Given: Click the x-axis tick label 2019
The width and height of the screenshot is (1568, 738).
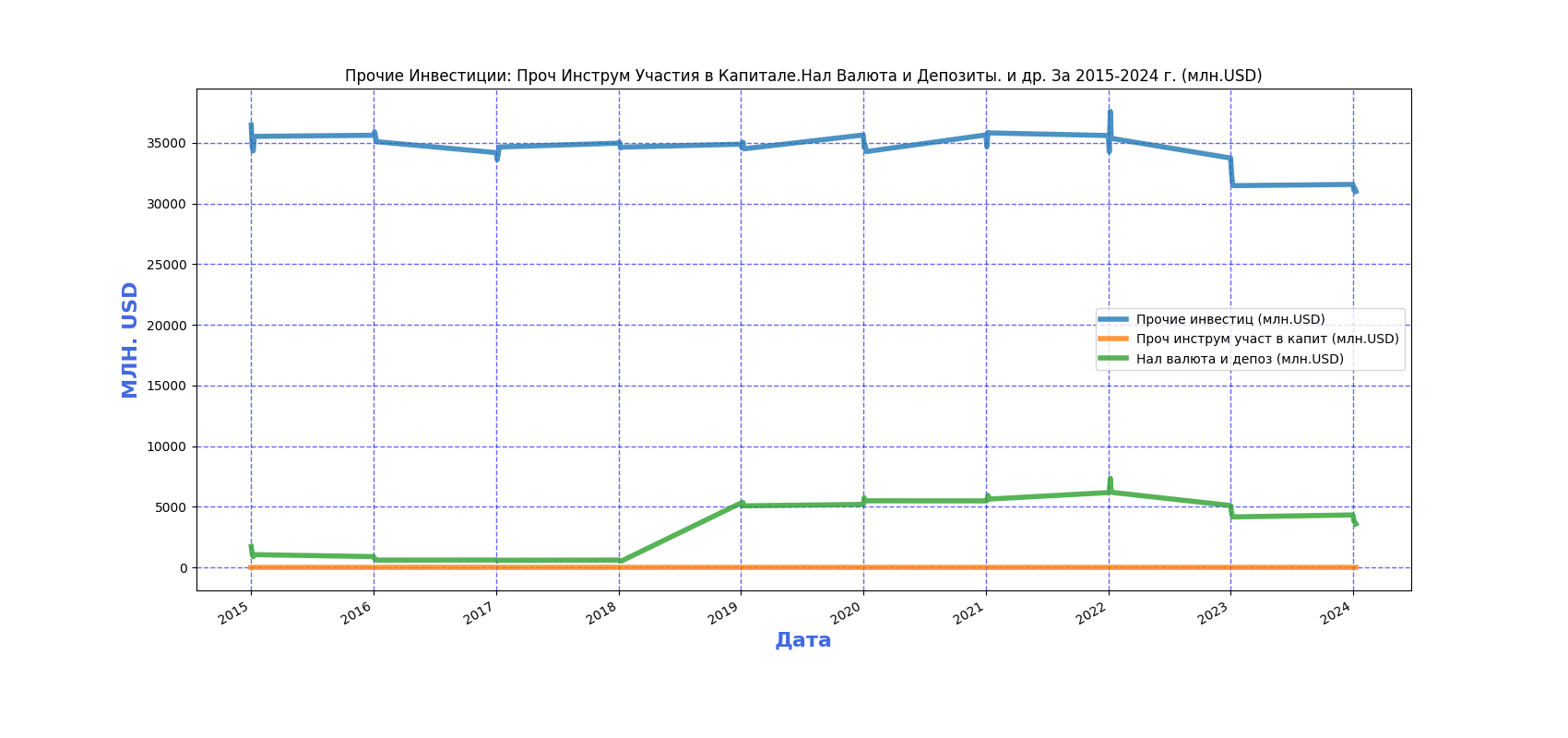Looking at the screenshot, I should tap(725, 613).
